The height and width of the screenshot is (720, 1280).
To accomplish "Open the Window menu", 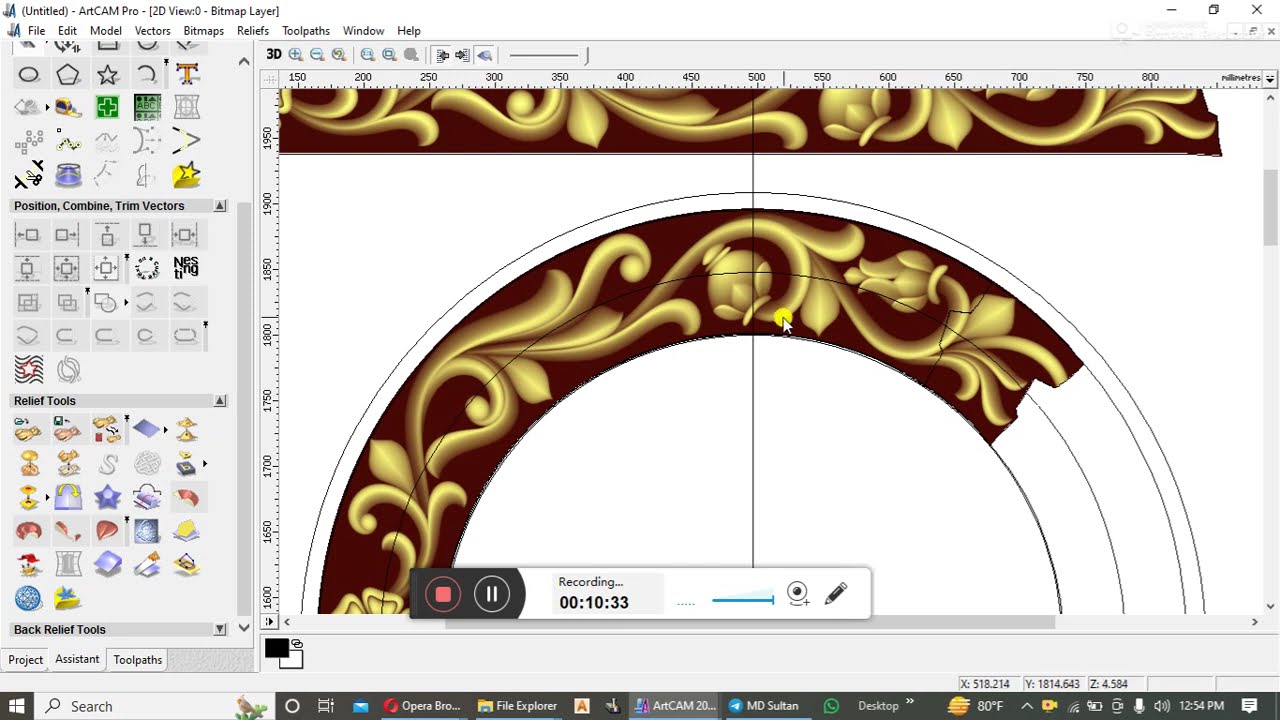I will tap(363, 31).
